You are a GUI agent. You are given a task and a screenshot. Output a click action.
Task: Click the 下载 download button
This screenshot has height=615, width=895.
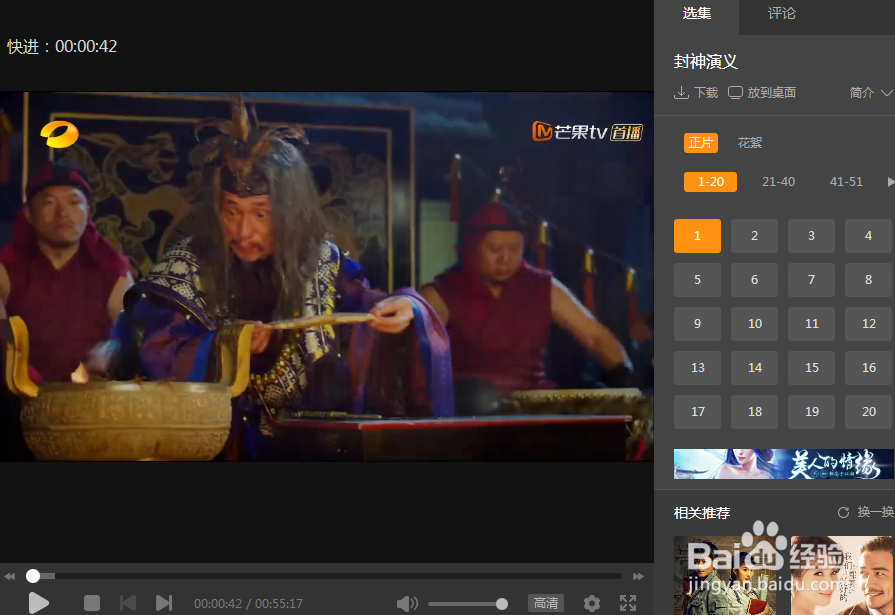tap(696, 93)
